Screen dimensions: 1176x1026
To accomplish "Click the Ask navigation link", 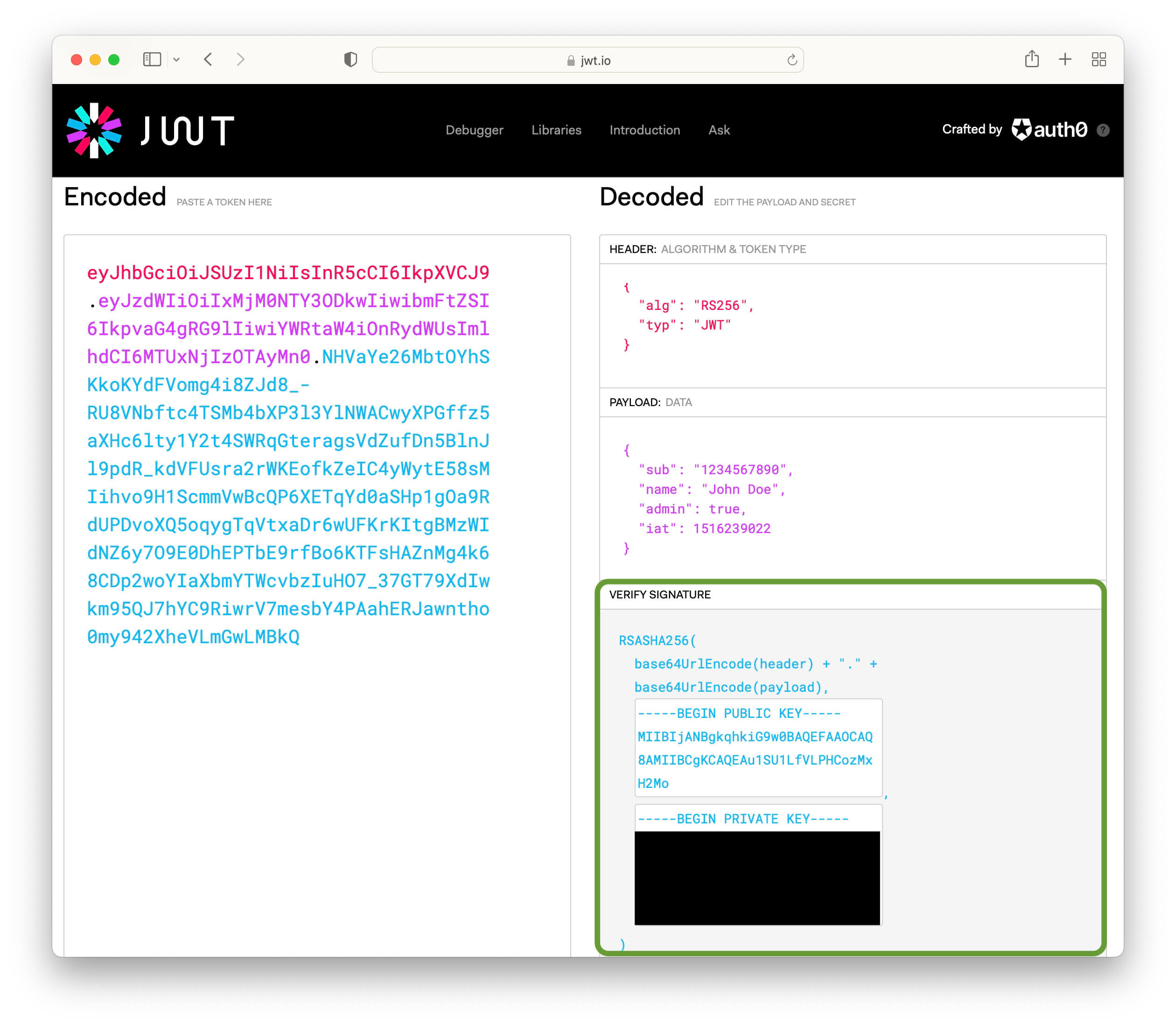I will pyautogui.click(x=719, y=130).
